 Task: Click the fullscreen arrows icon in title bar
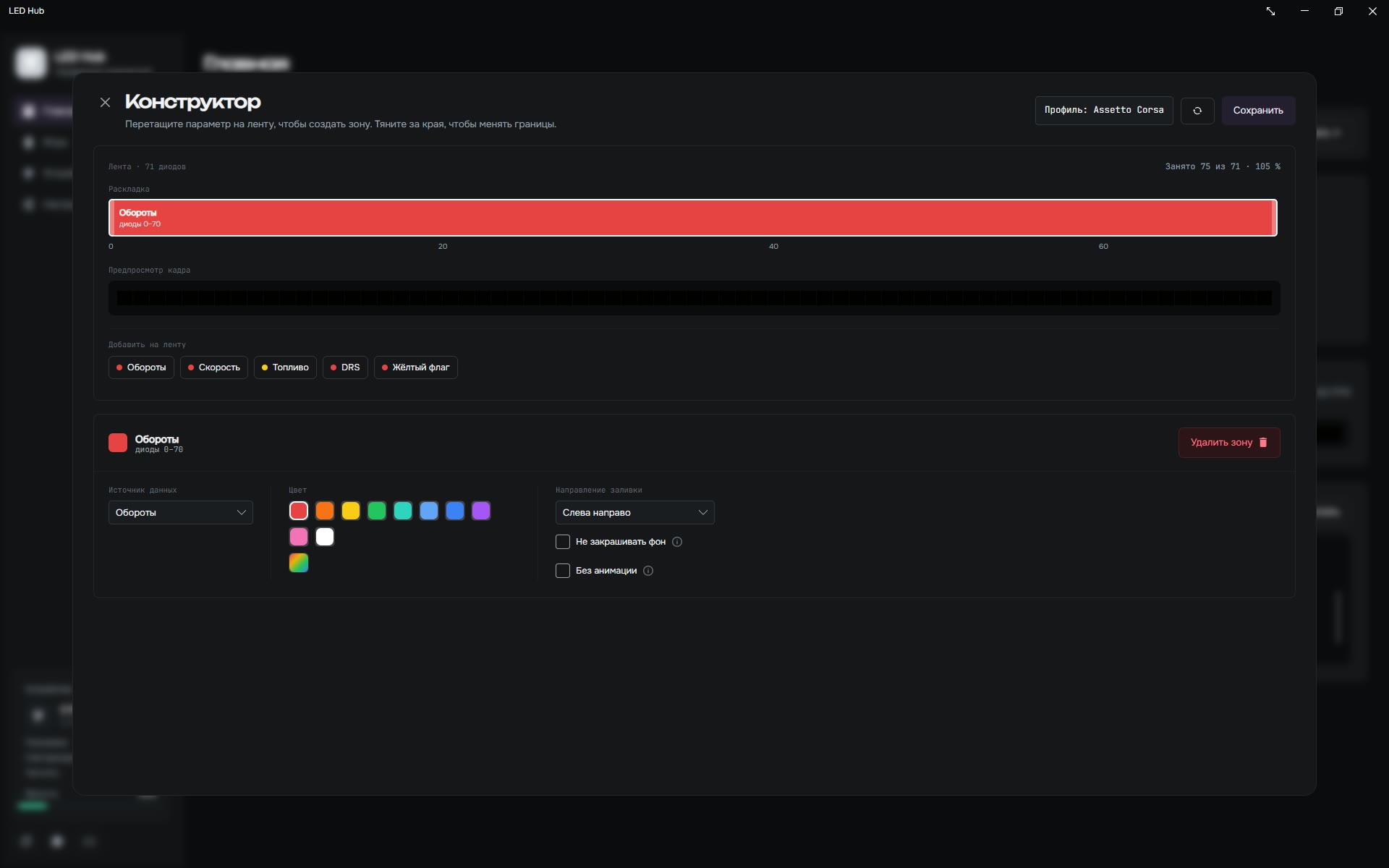click(1270, 11)
